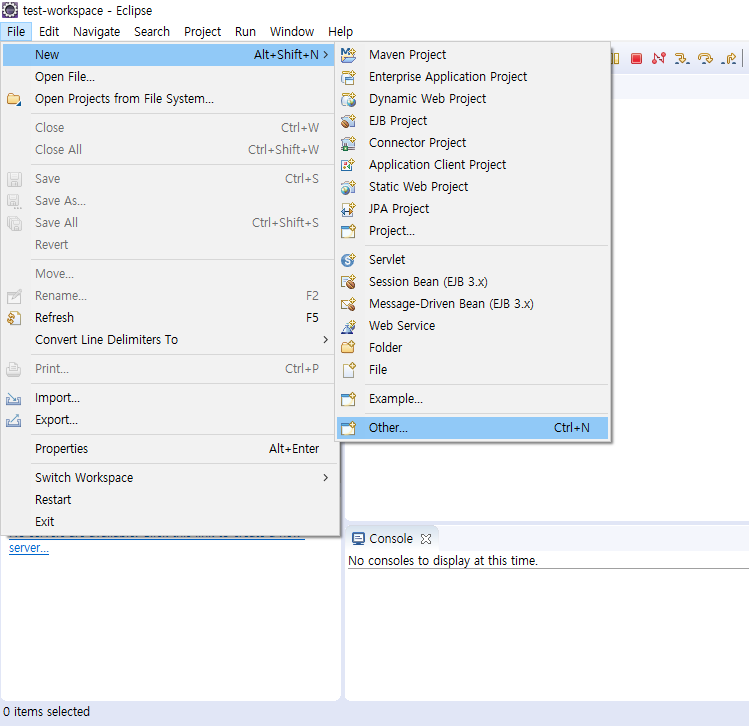749x726 pixels.
Task: Click the Servlet icon
Action: [x=348, y=260]
